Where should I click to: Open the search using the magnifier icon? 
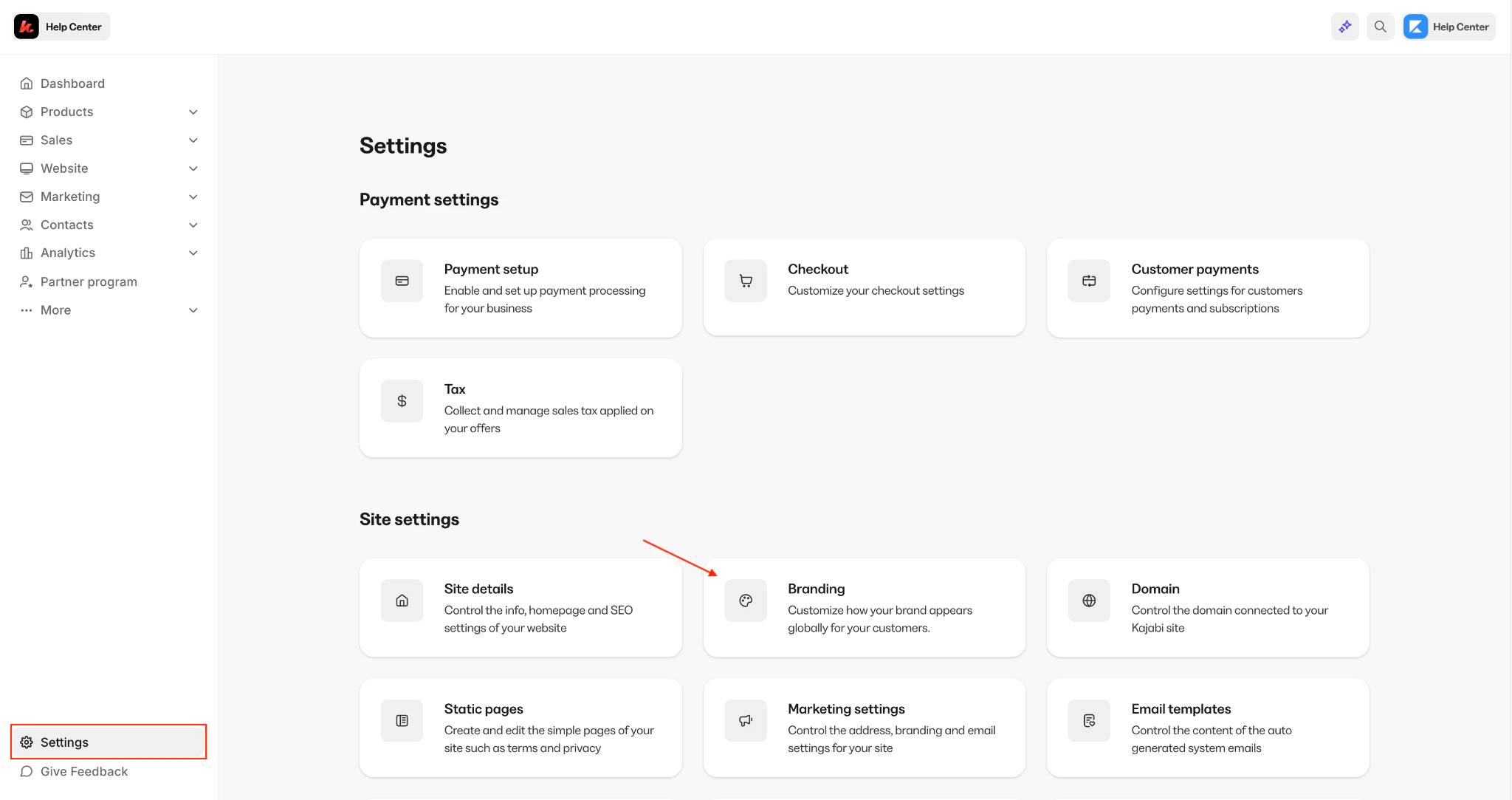click(1381, 26)
